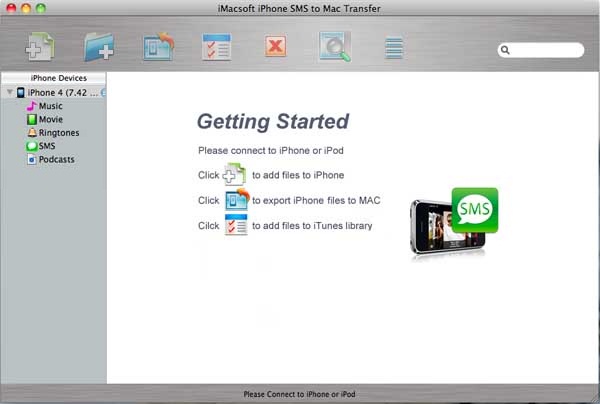Select iPhone 4 device in sidebar
This screenshot has height=404, width=600.
[54, 93]
